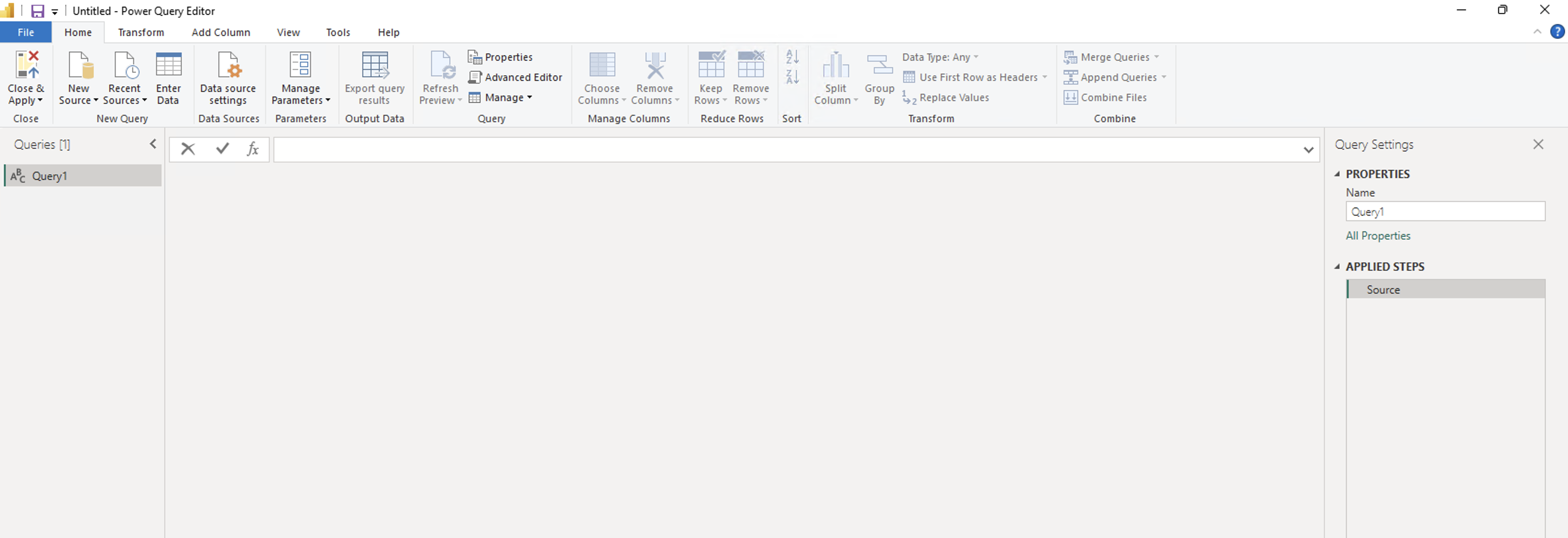Open the Help question mark icon
Viewport: 1568px width, 538px height.
(1557, 32)
